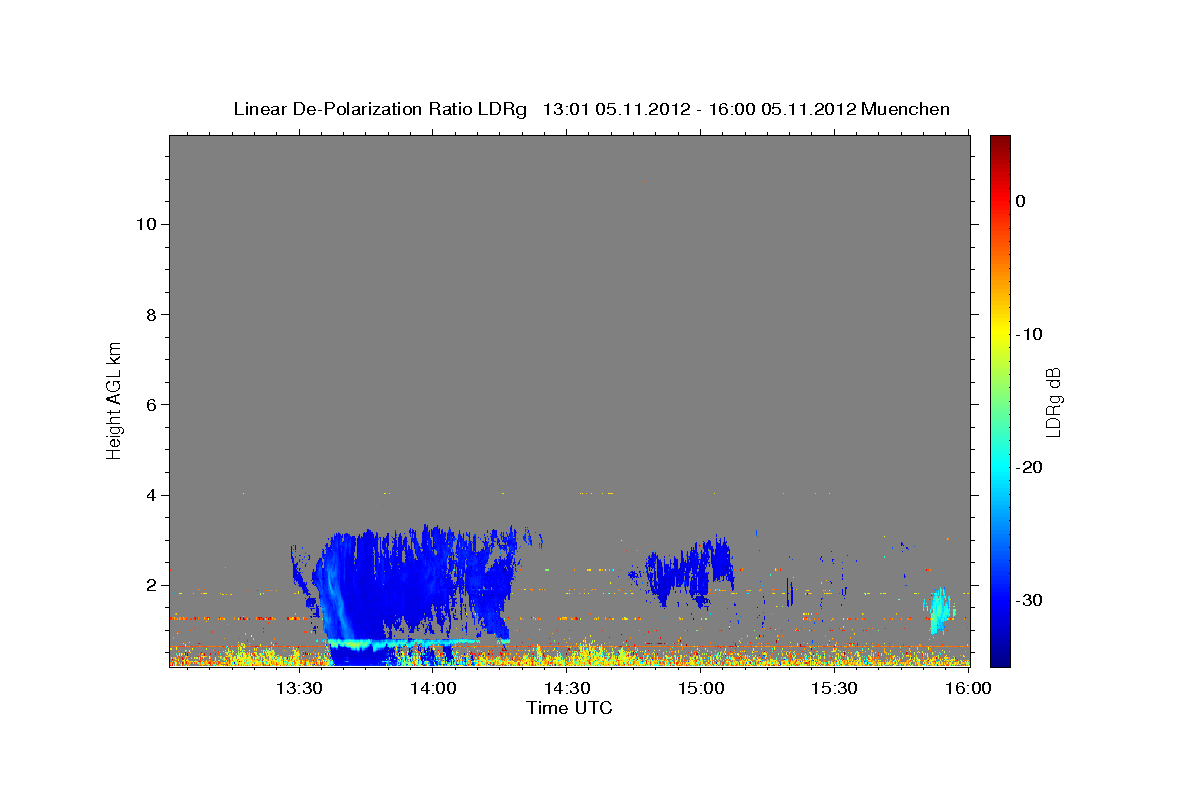The width and height of the screenshot is (1200, 800).
Task: Click the colorbar tick label -20
Action: (x=1029, y=467)
